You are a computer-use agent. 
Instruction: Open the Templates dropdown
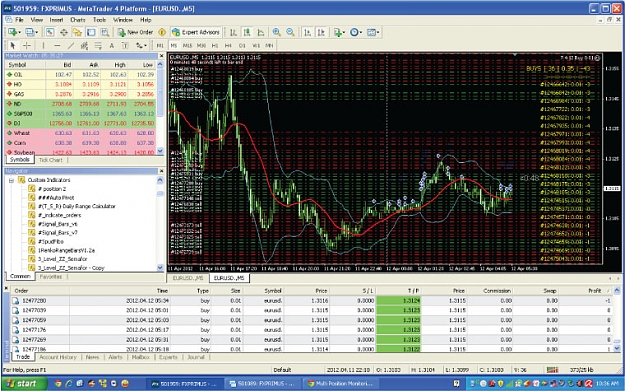click(x=373, y=32)
